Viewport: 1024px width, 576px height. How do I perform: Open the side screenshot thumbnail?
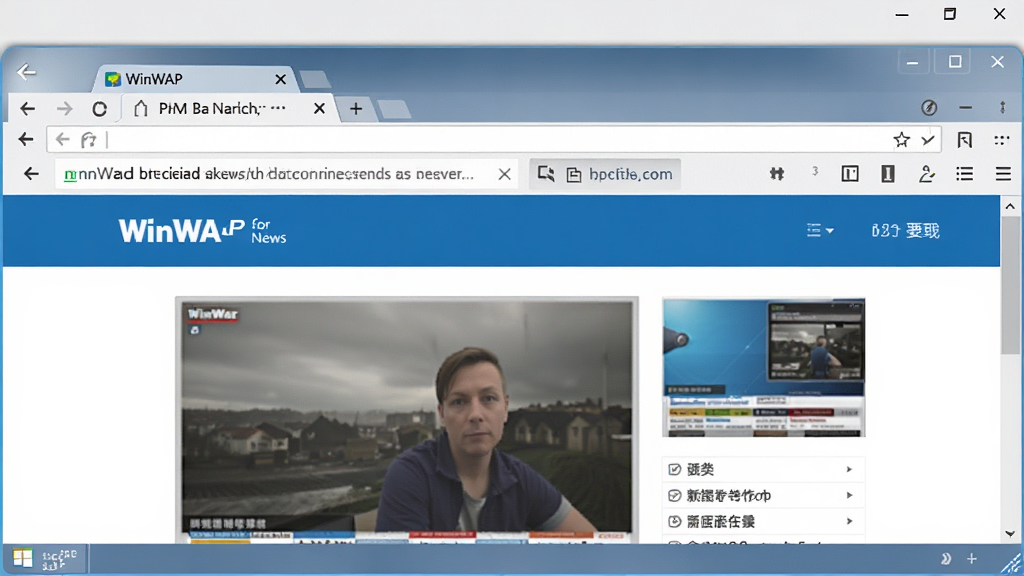tap(763, 368)
